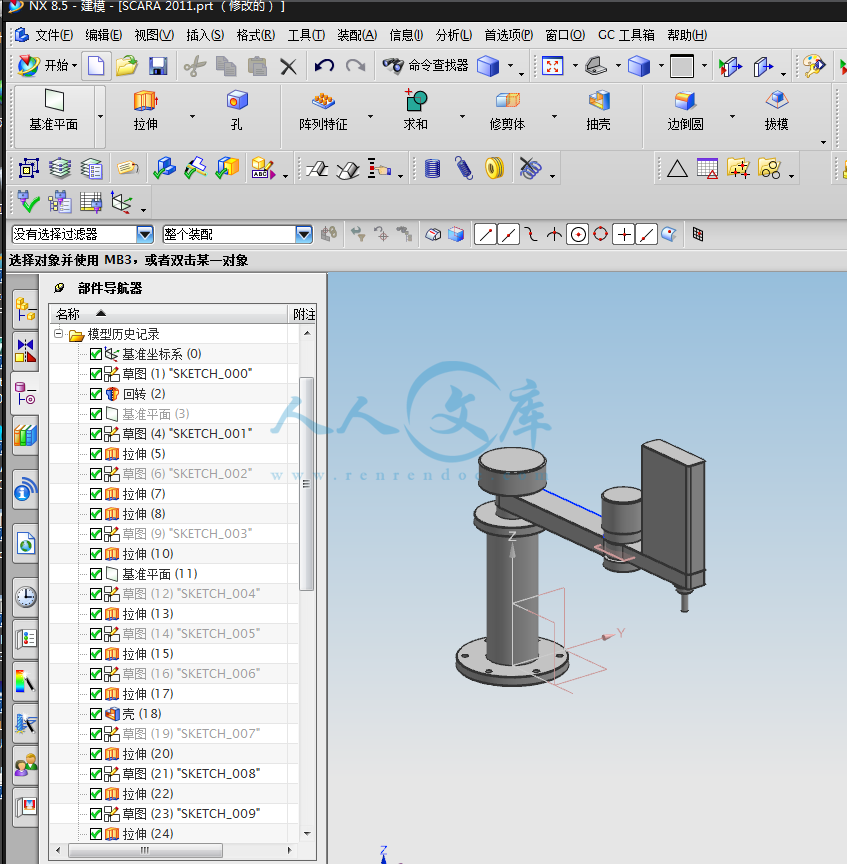Click the 附注 column header
The height and width of the screenshot is (864, 847).
point(304,314)
